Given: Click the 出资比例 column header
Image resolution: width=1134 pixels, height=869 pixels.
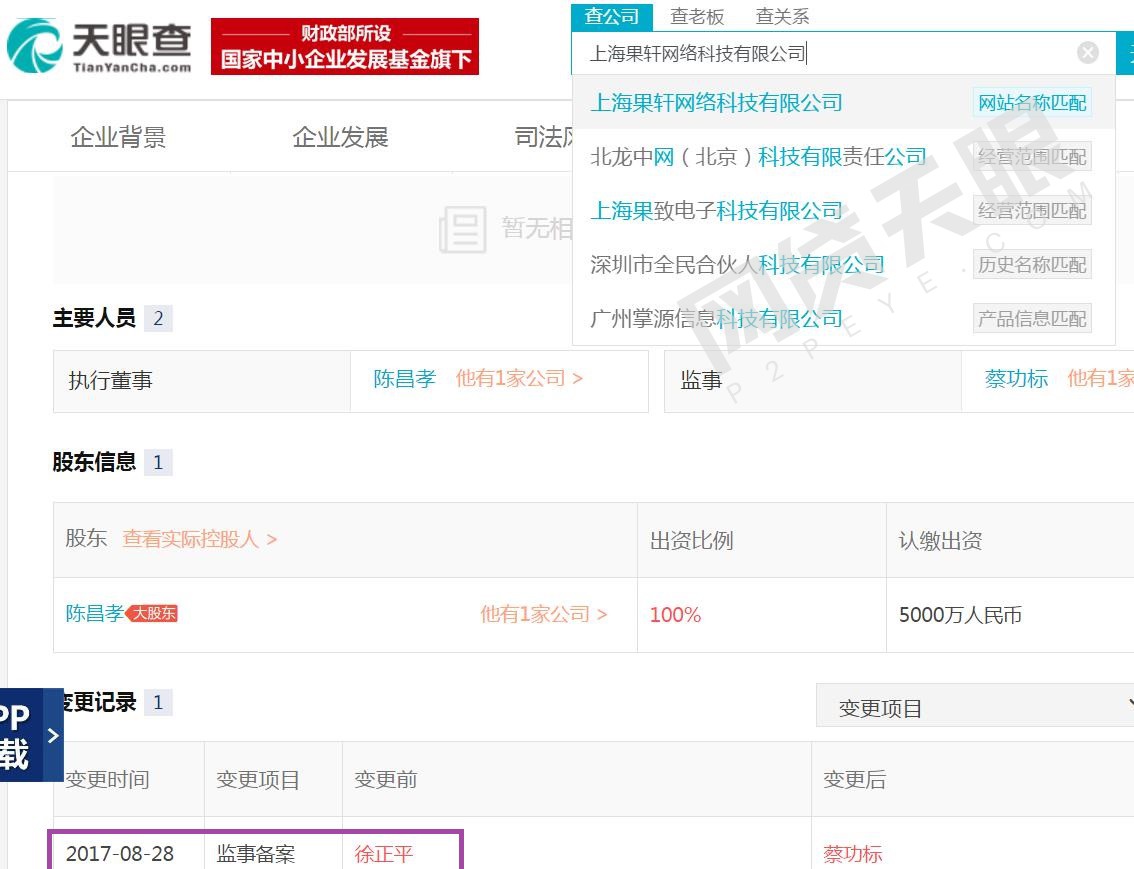Looking at the screenshot, I should [x=691, y=541].
